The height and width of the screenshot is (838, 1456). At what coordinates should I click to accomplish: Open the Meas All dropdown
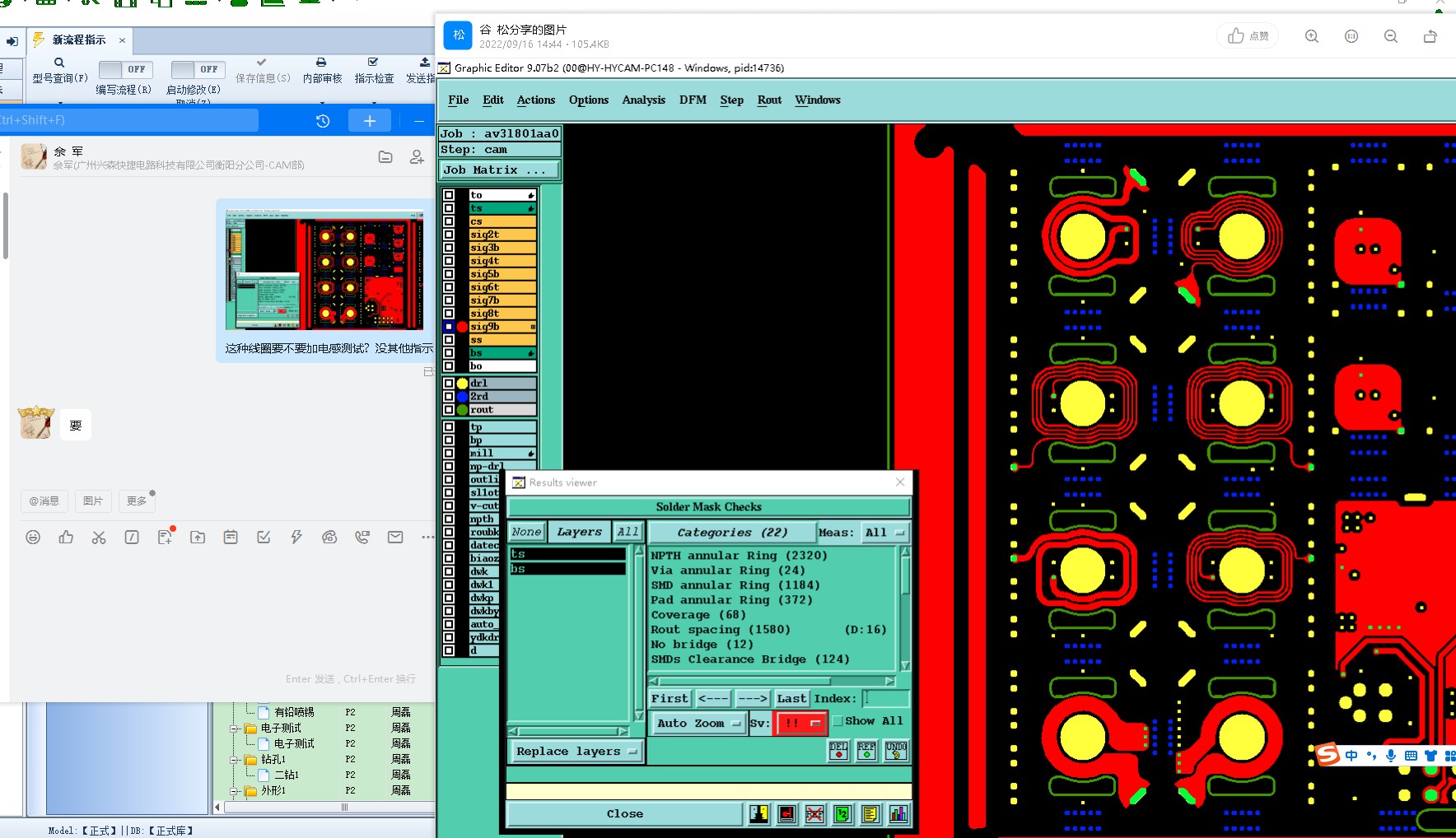[884, 533]
